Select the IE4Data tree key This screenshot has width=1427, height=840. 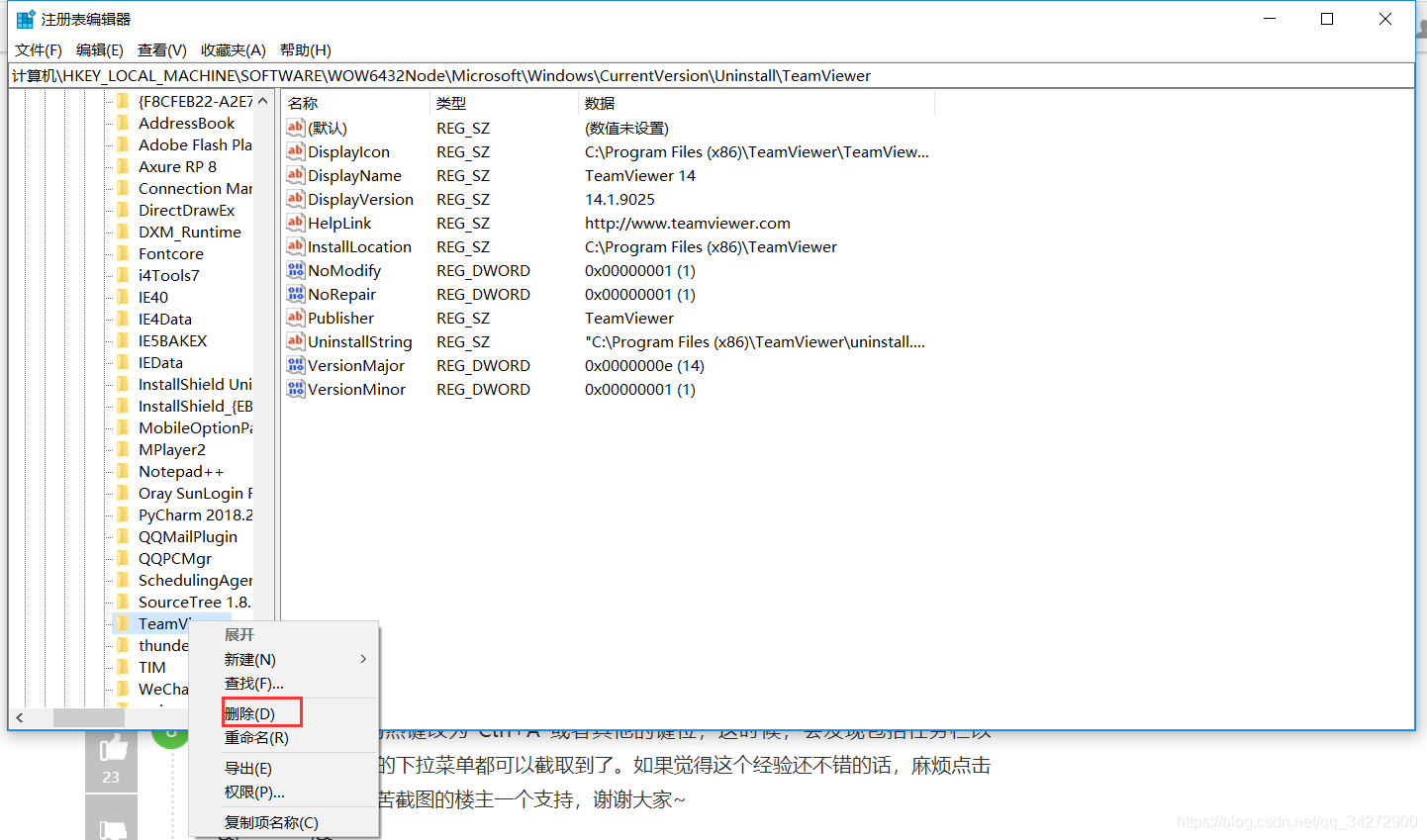165,319
